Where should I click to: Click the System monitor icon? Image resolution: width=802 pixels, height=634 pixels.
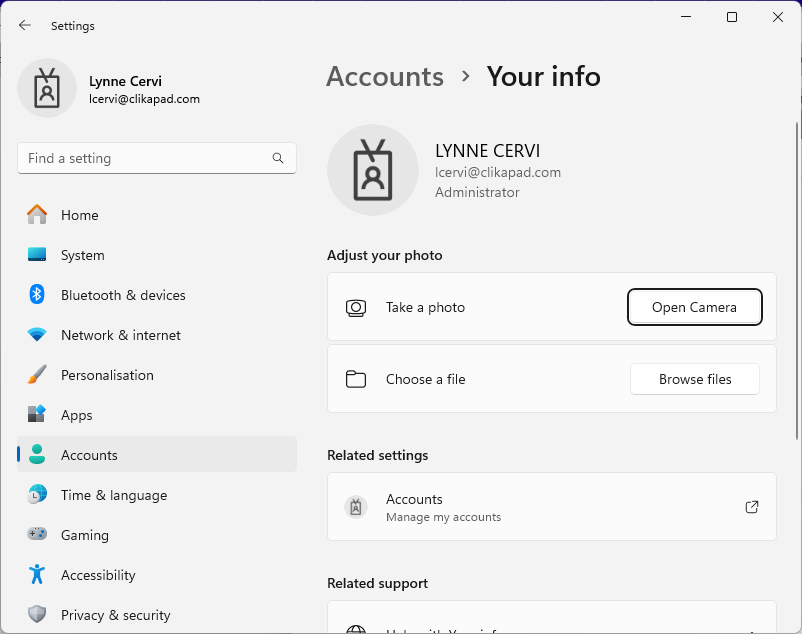[37, 255]
